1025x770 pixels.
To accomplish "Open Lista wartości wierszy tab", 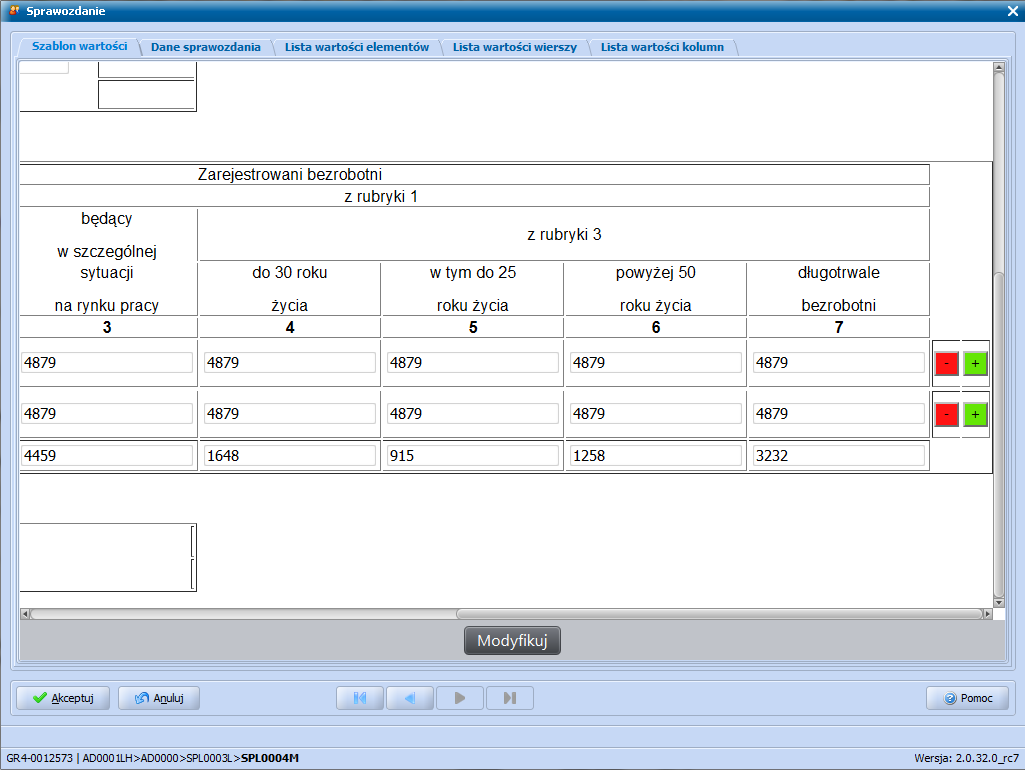I will point(514,47).
